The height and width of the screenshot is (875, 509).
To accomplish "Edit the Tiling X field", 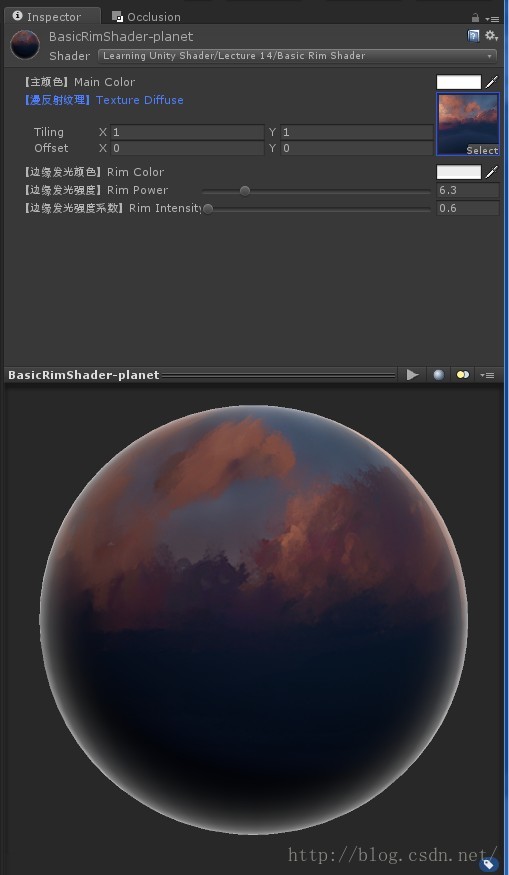I will click(187, 132).
